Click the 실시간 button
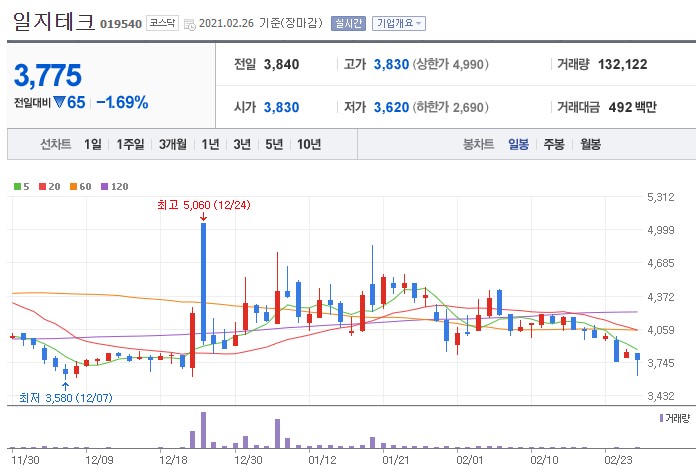Viewport: 696px width, 475px height. point(348,23)
